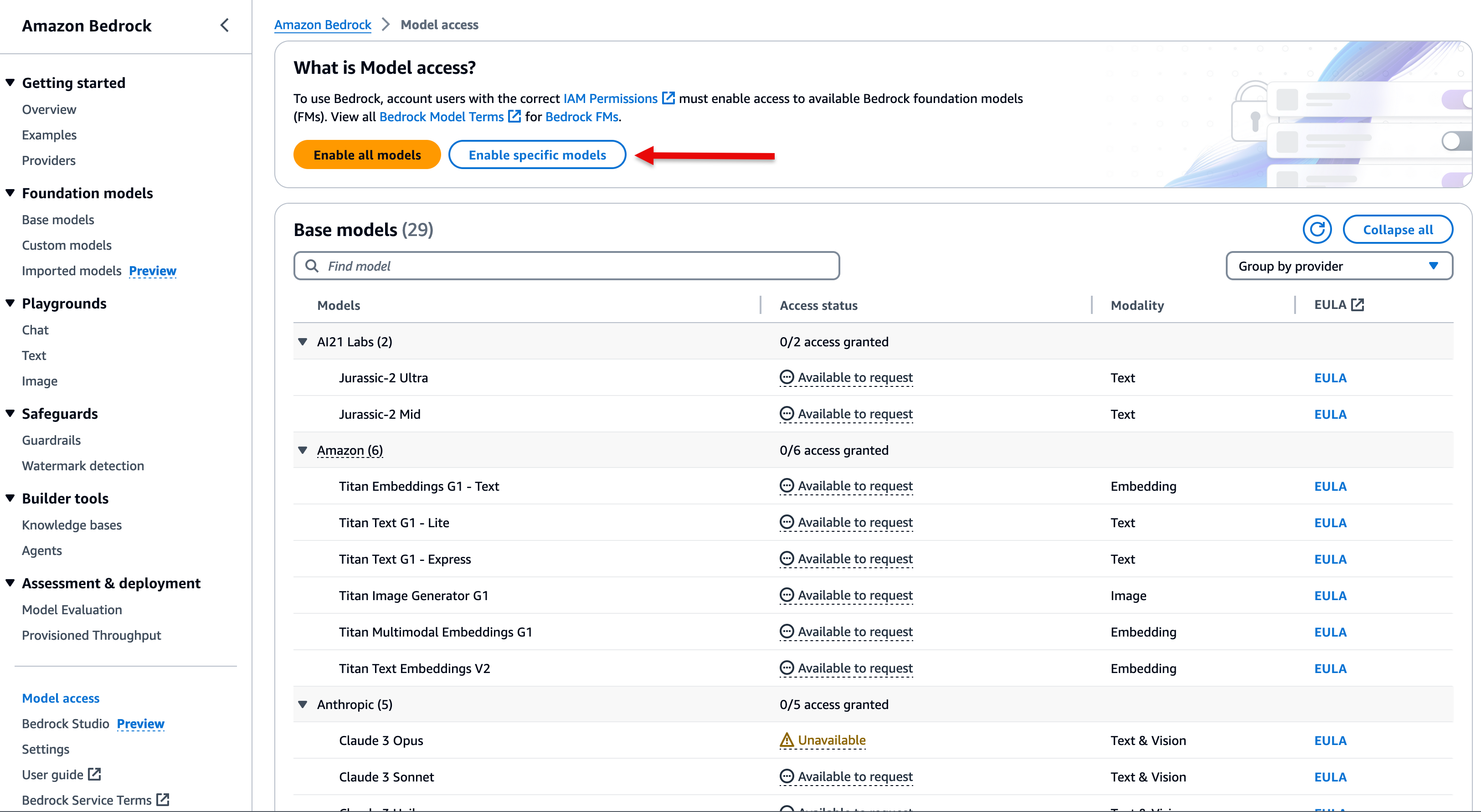Collapse the Playgrounds sidebar section
Screen dimensions: 1481x812
(x=10, y=303)
